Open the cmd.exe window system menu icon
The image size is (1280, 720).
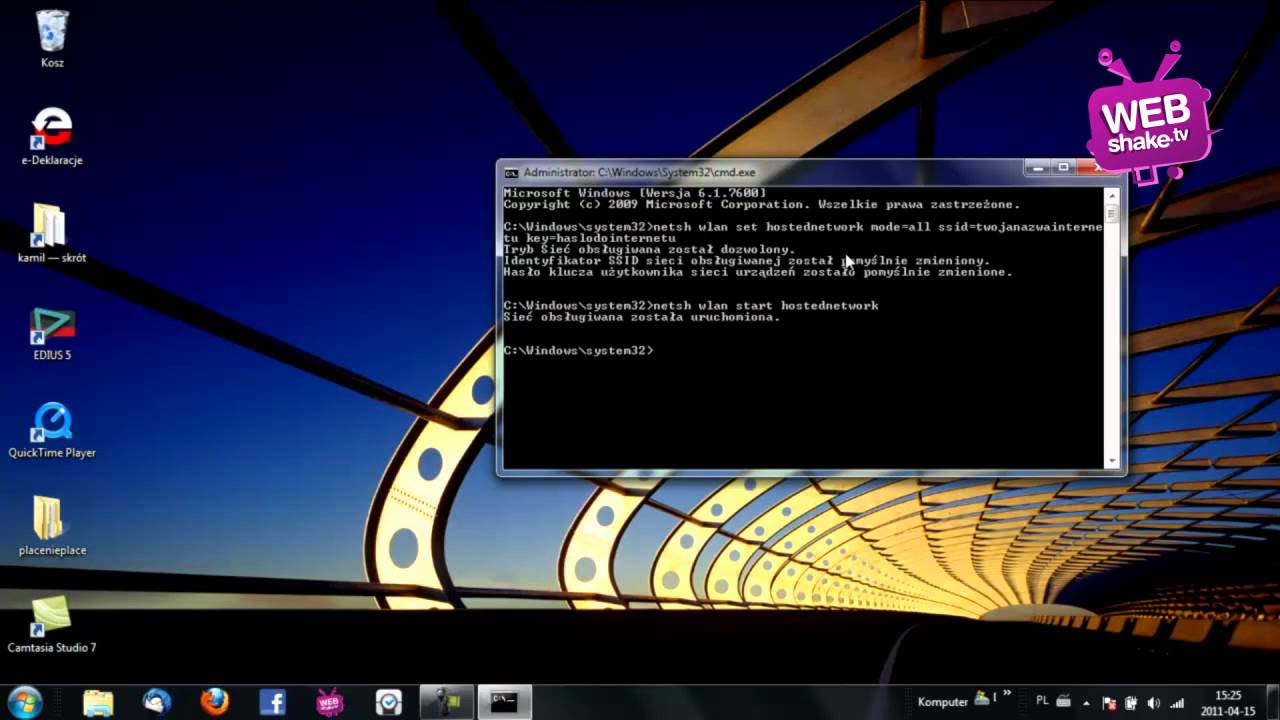(511, 172)
